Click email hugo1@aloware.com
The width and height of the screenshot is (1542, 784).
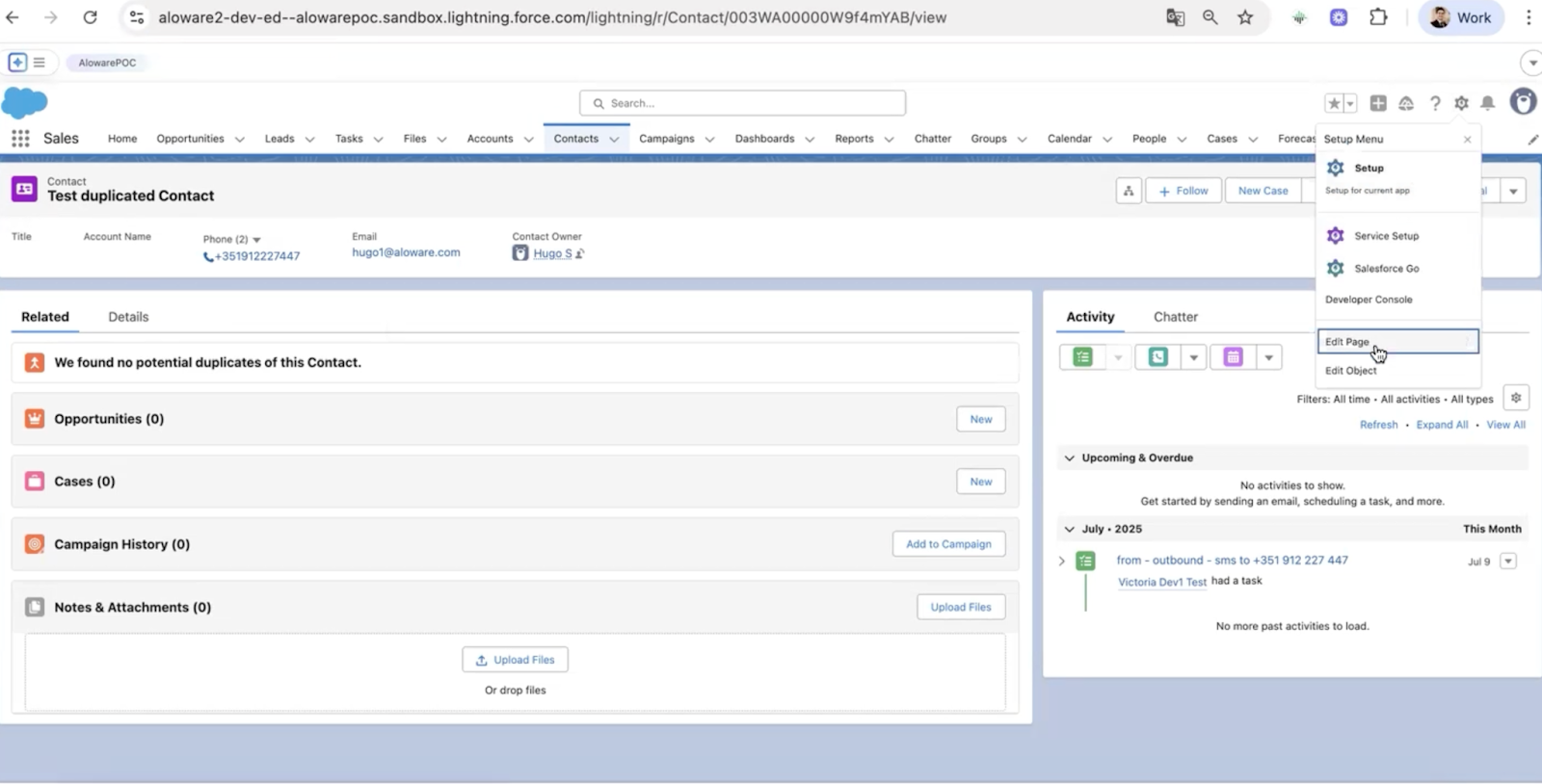pyautogui.click(x=406, y=252)
